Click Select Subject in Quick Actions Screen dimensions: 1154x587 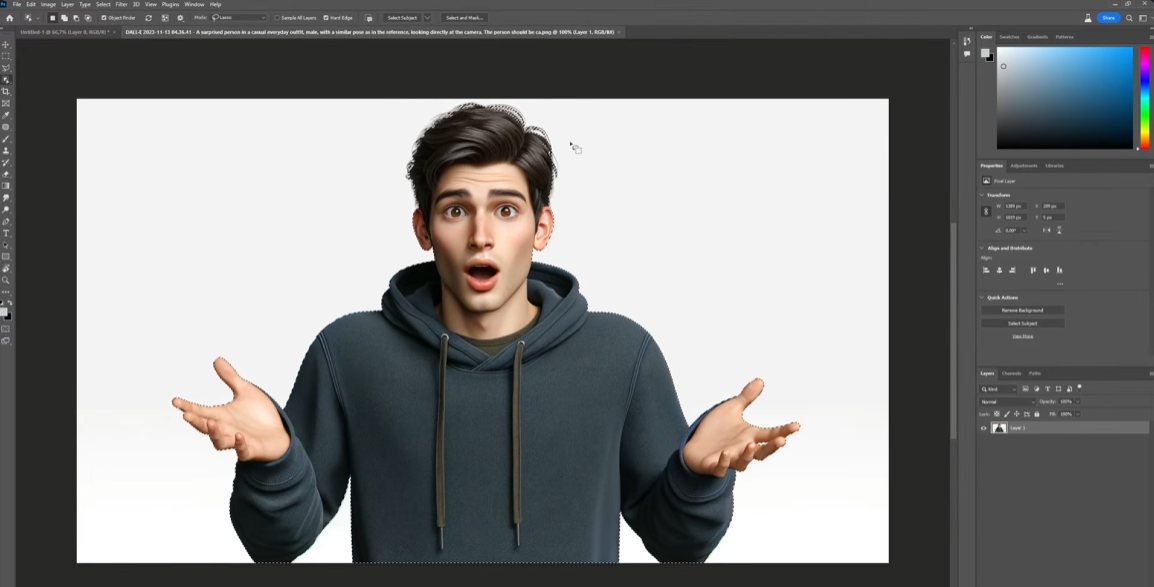tap(1022, 323)
